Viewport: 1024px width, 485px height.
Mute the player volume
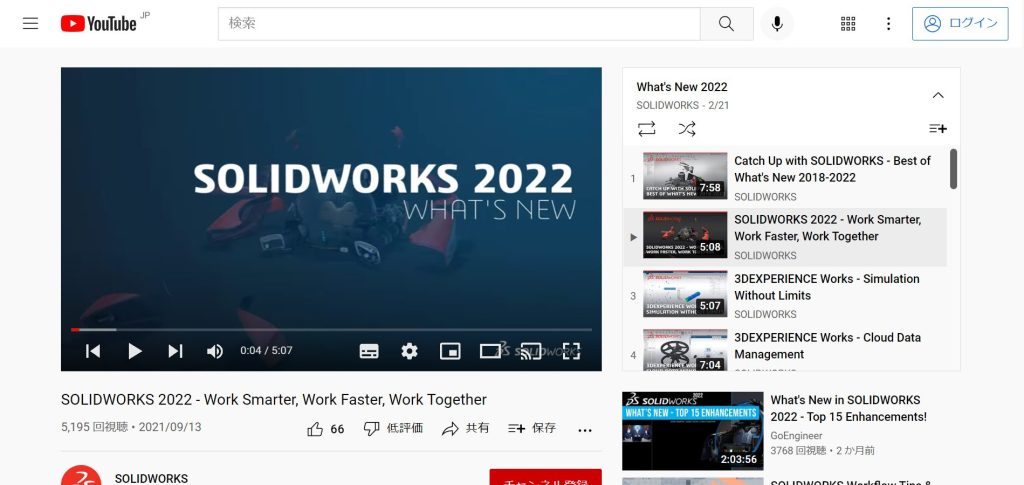[214, 351]
